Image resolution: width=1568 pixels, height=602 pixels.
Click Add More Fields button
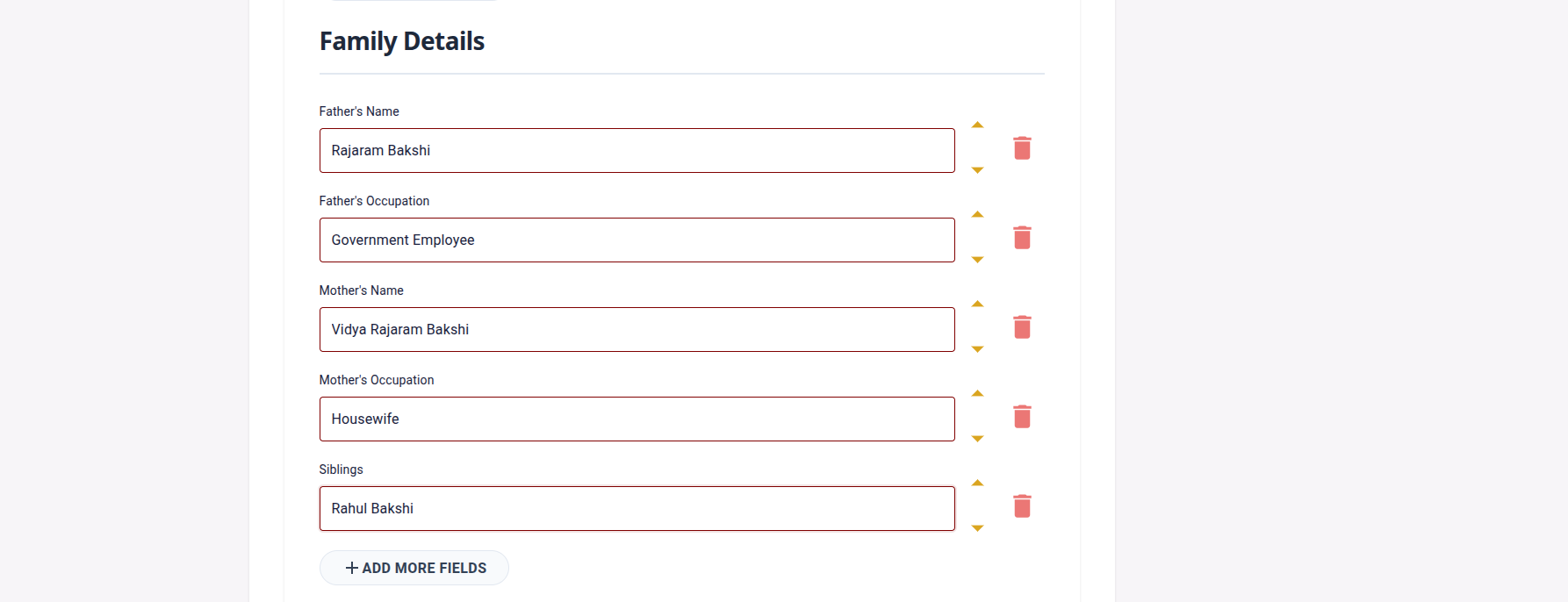tap(414, 568)
